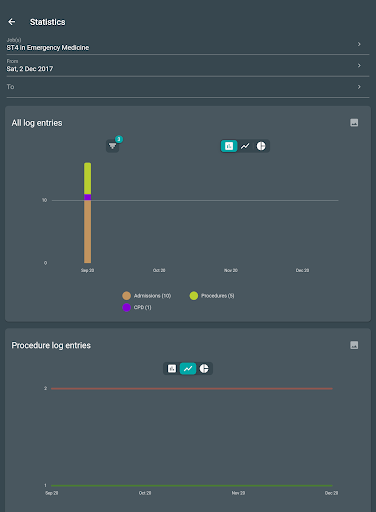The width and height of the screenshot is (376, 512).
Task: Select bar chart view for Procedure log entries
Action: (172, 368)
